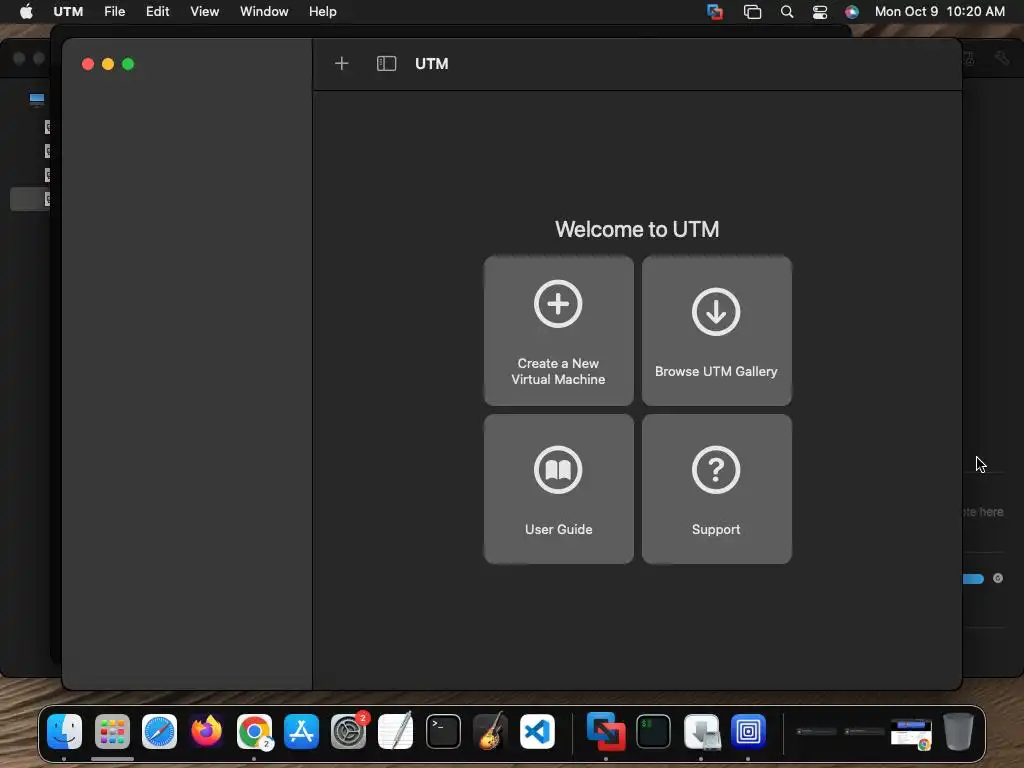Viewport: 1024px width, 768px height.
Task: Click the UTM icon in the Dock
Action: (x=748, y=731)
